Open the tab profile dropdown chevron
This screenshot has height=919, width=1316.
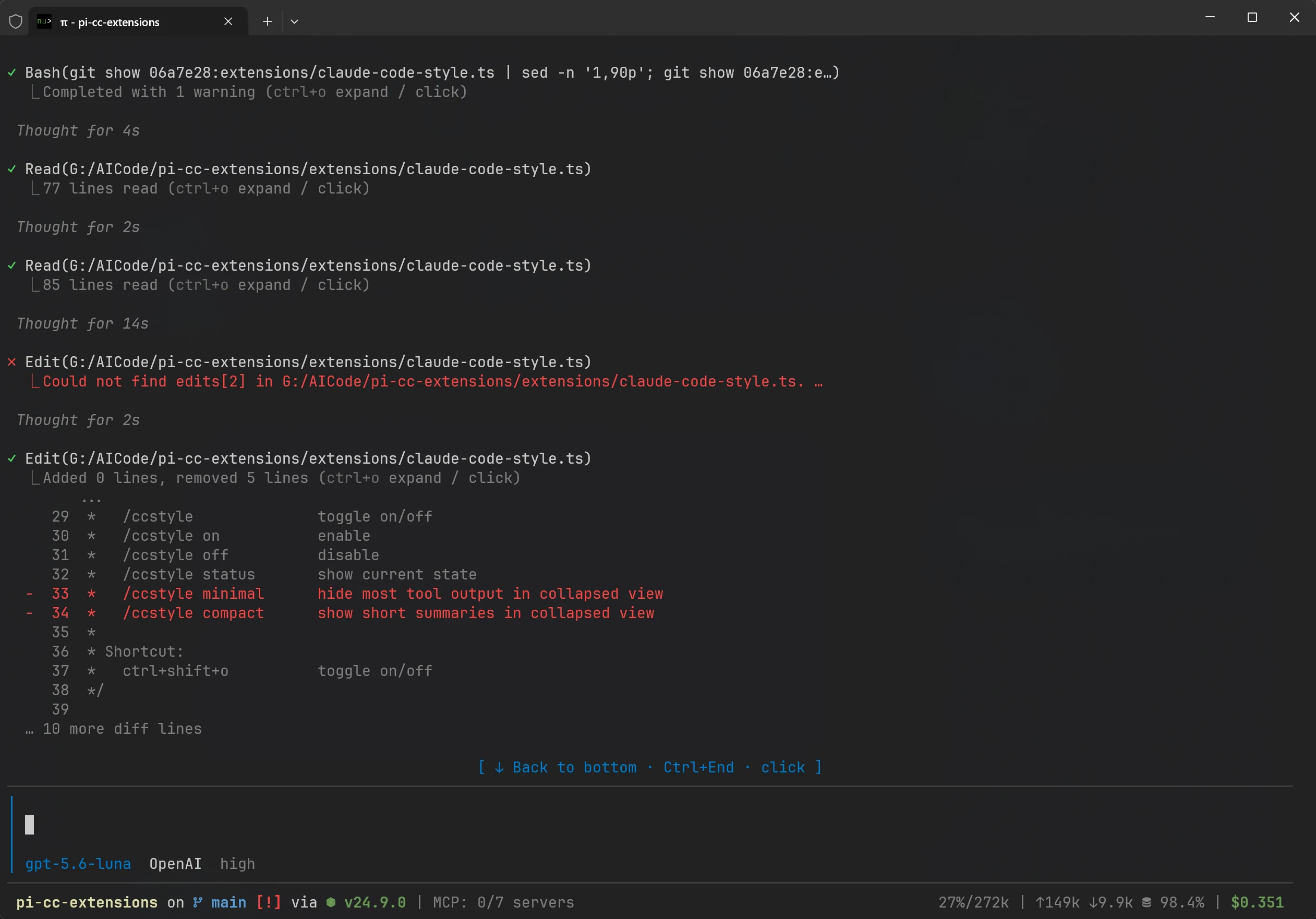[295, 22]
